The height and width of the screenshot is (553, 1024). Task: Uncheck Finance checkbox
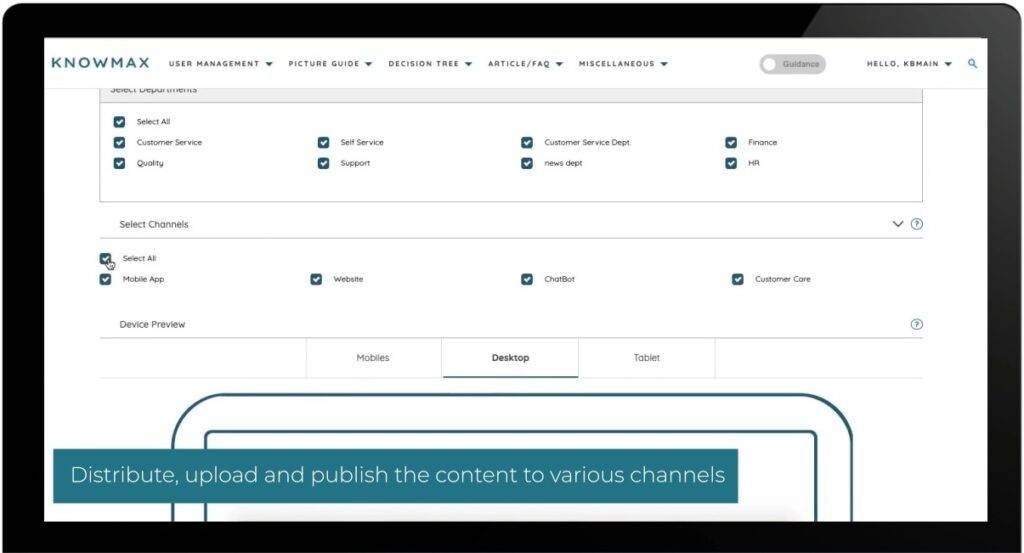(731, 142)
